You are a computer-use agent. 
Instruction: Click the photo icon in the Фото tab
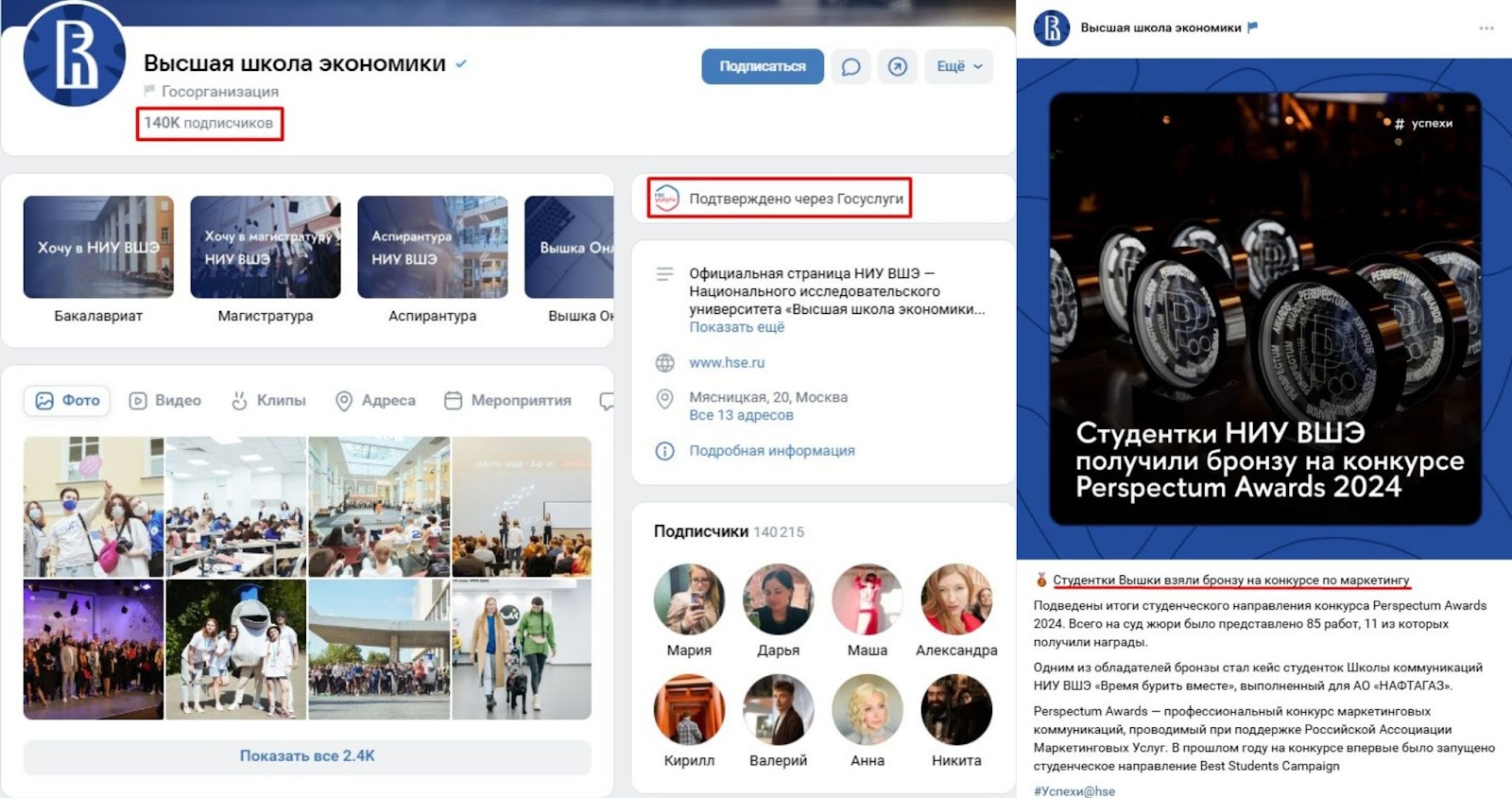click(x=44, y=401)
